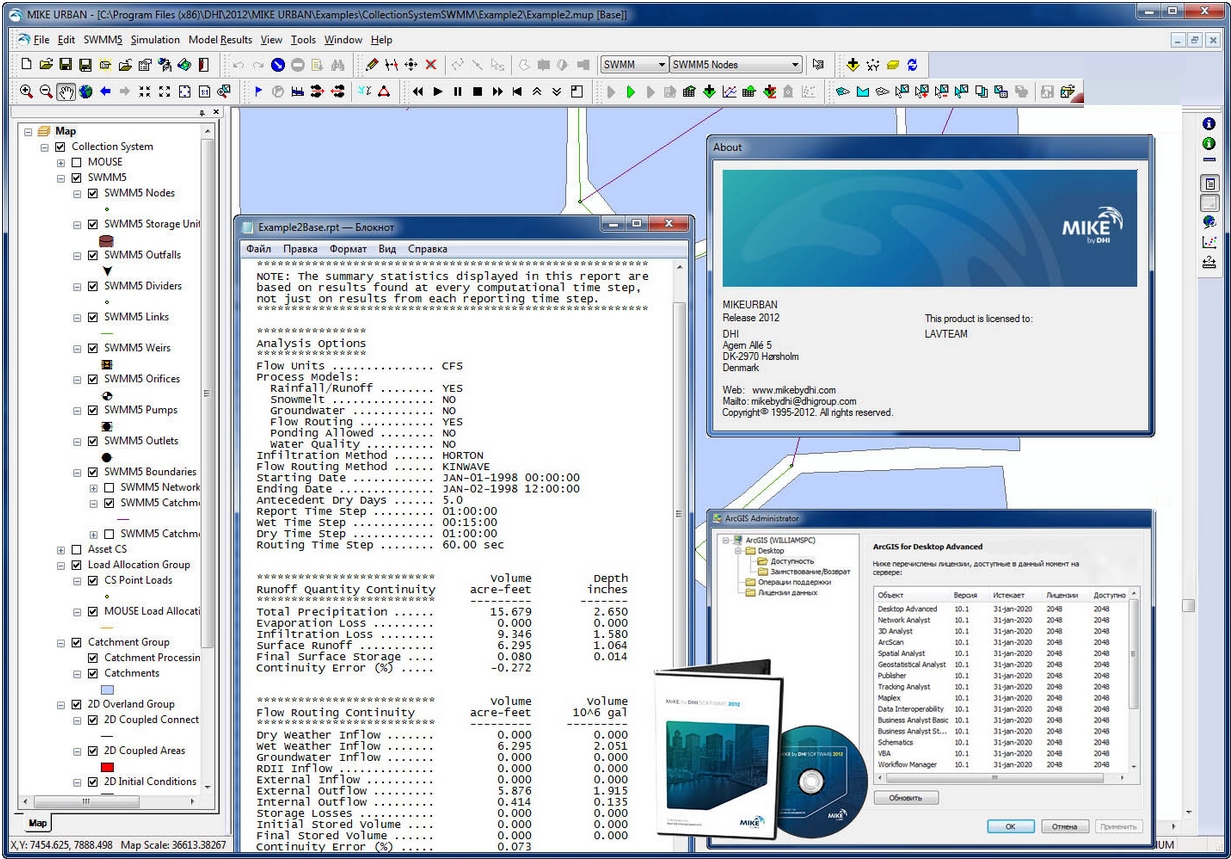Toggle SWMM5 Pumps layer checkbox
The height and width of the screenshot is (859, 1231).
point(93,410)
